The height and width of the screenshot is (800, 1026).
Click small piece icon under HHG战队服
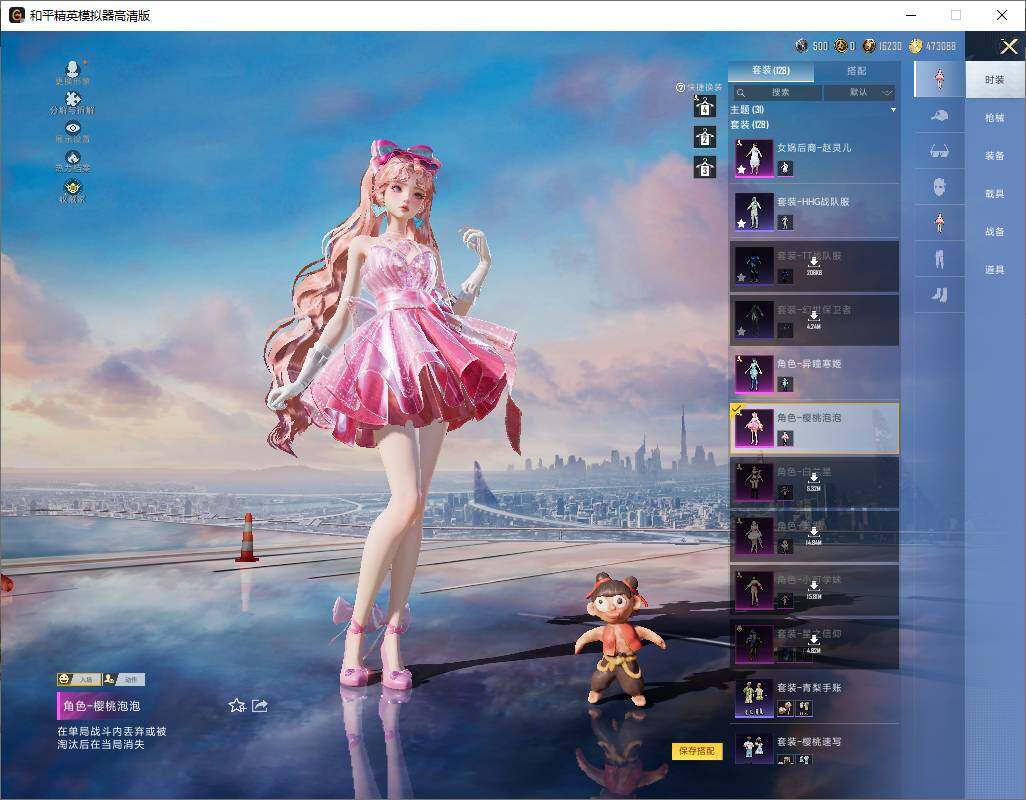click(x=785, y=223)
